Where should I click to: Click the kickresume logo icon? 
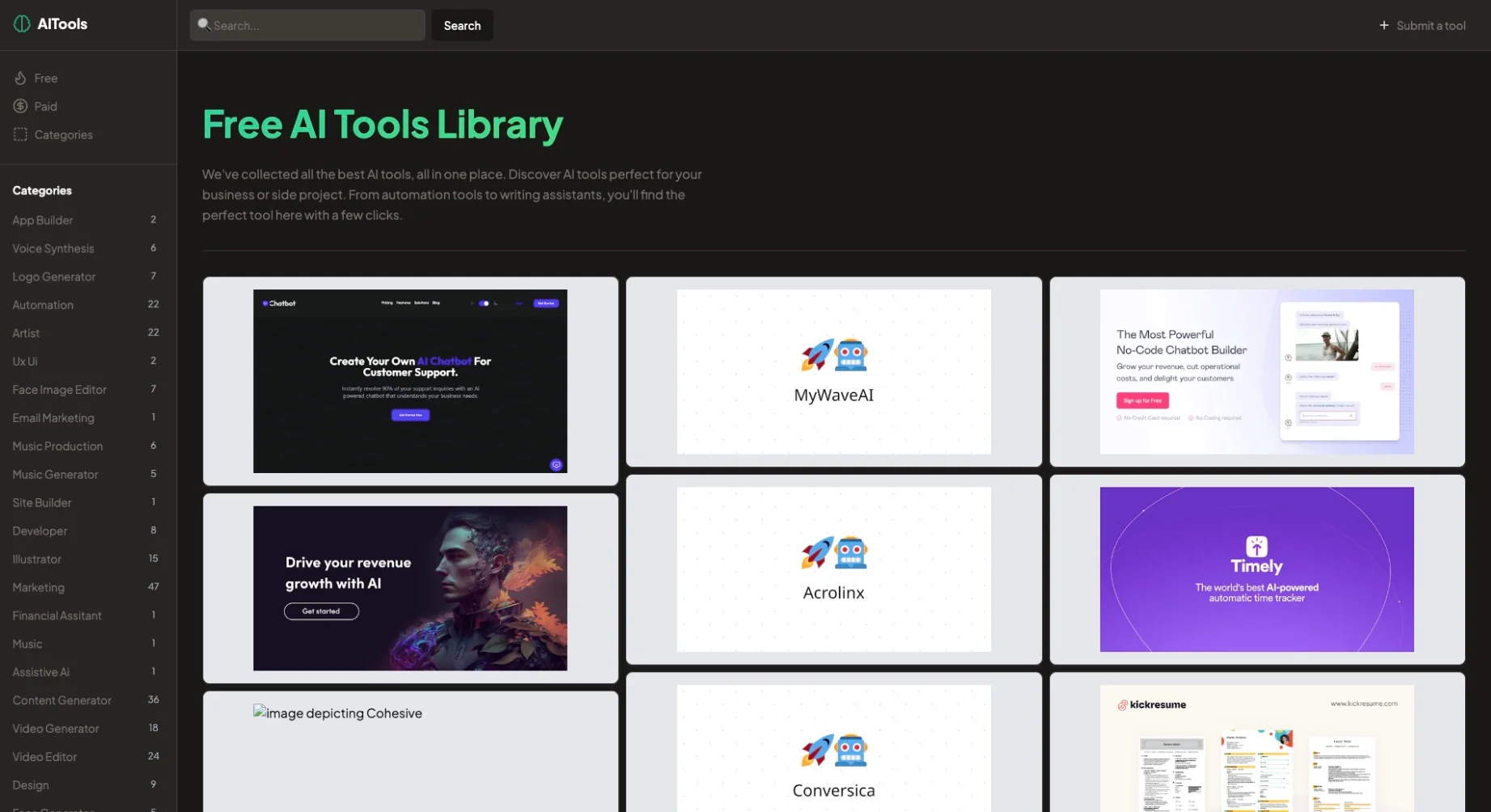pyautogui.click(x=1122, y=704)
